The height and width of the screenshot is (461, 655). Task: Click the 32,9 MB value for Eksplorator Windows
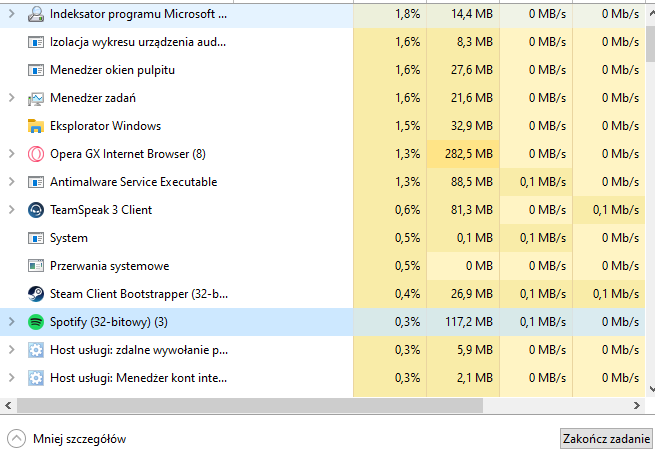point(472,126)
